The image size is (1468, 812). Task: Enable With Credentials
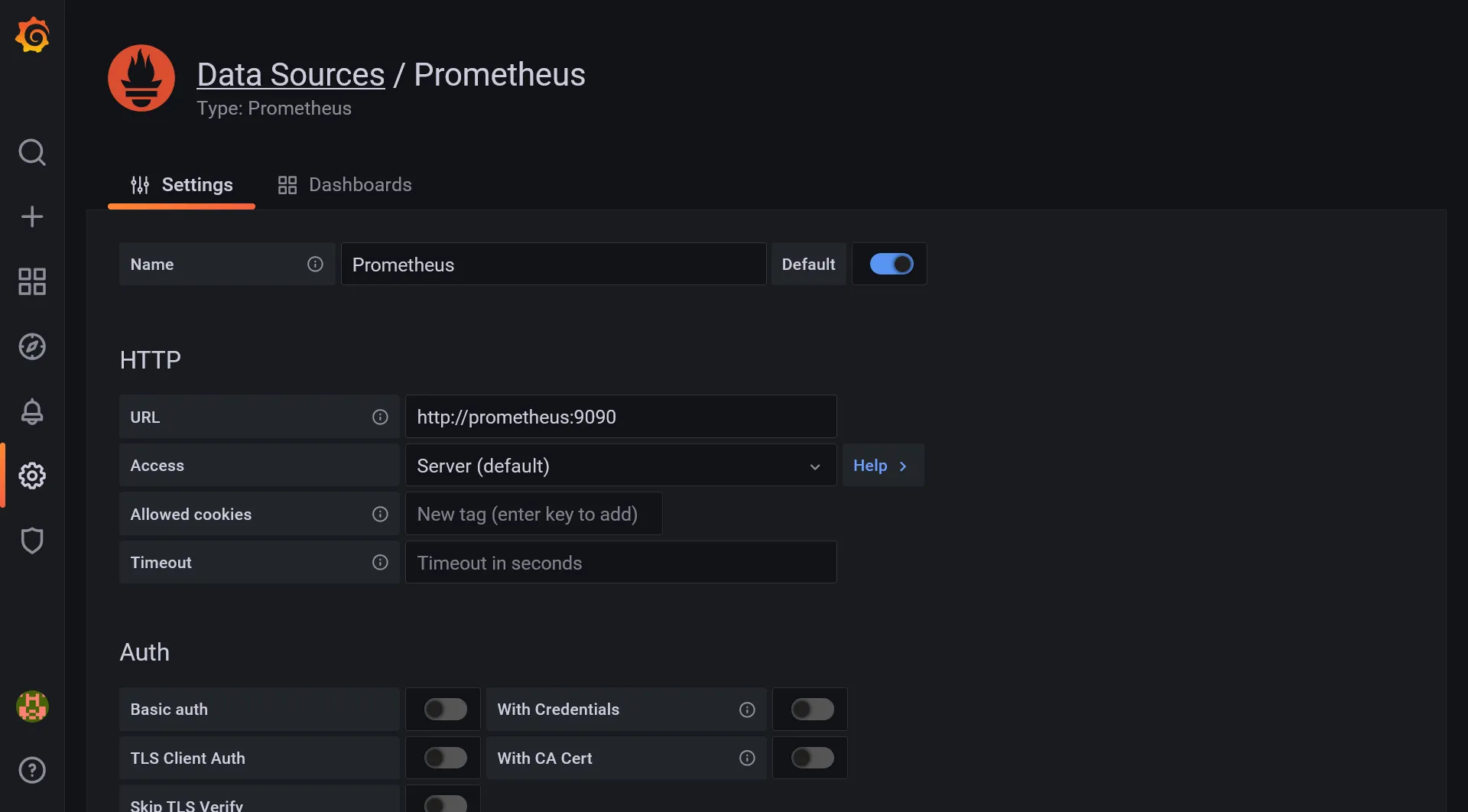pos(811,709)
